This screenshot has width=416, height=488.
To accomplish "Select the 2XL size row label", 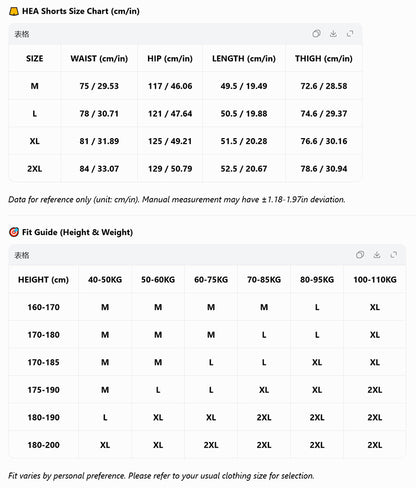I will point(35,169).
